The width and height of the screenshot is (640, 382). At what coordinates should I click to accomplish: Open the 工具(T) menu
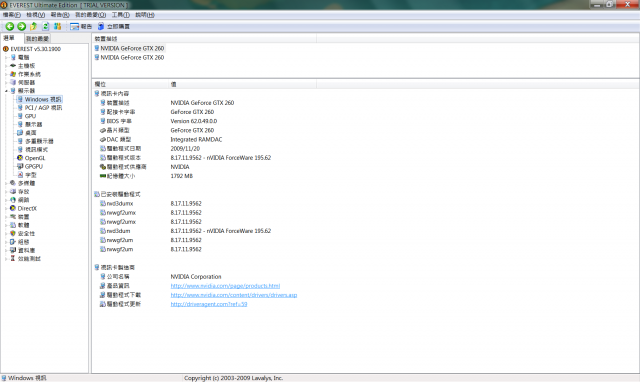121,15
